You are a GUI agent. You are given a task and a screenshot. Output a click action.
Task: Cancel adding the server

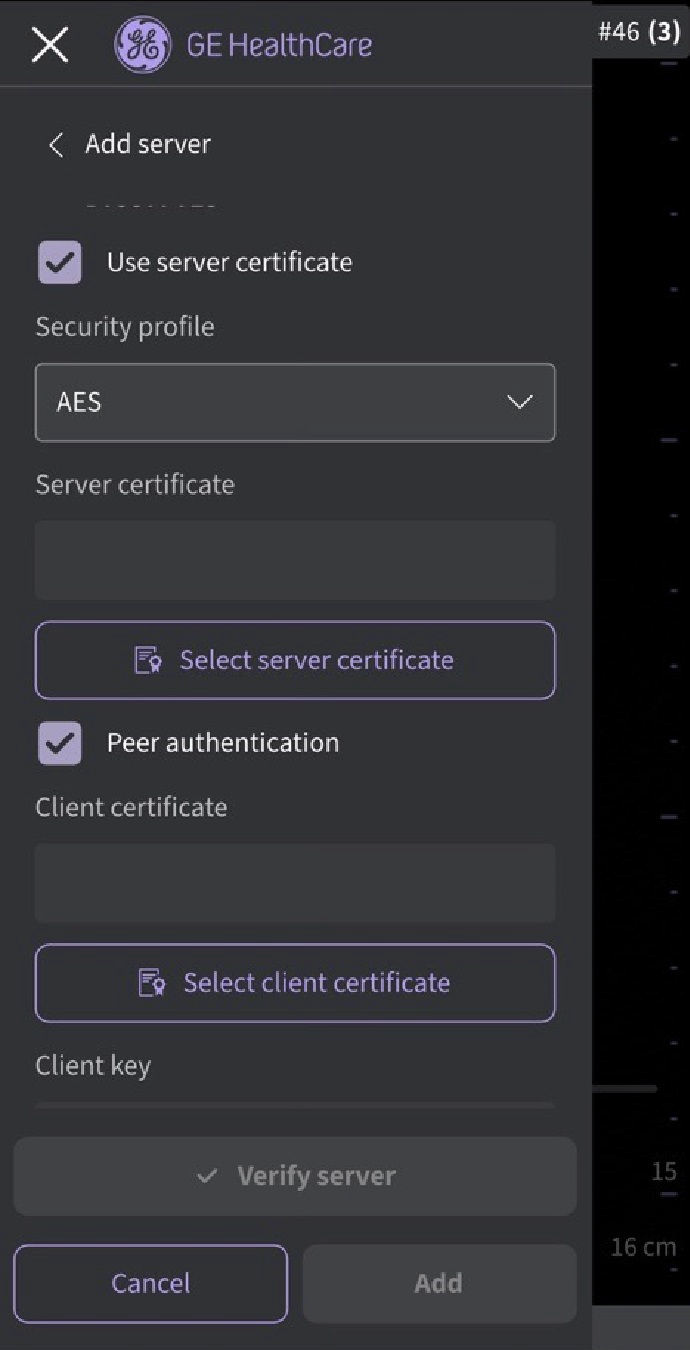click(150, 1283)
